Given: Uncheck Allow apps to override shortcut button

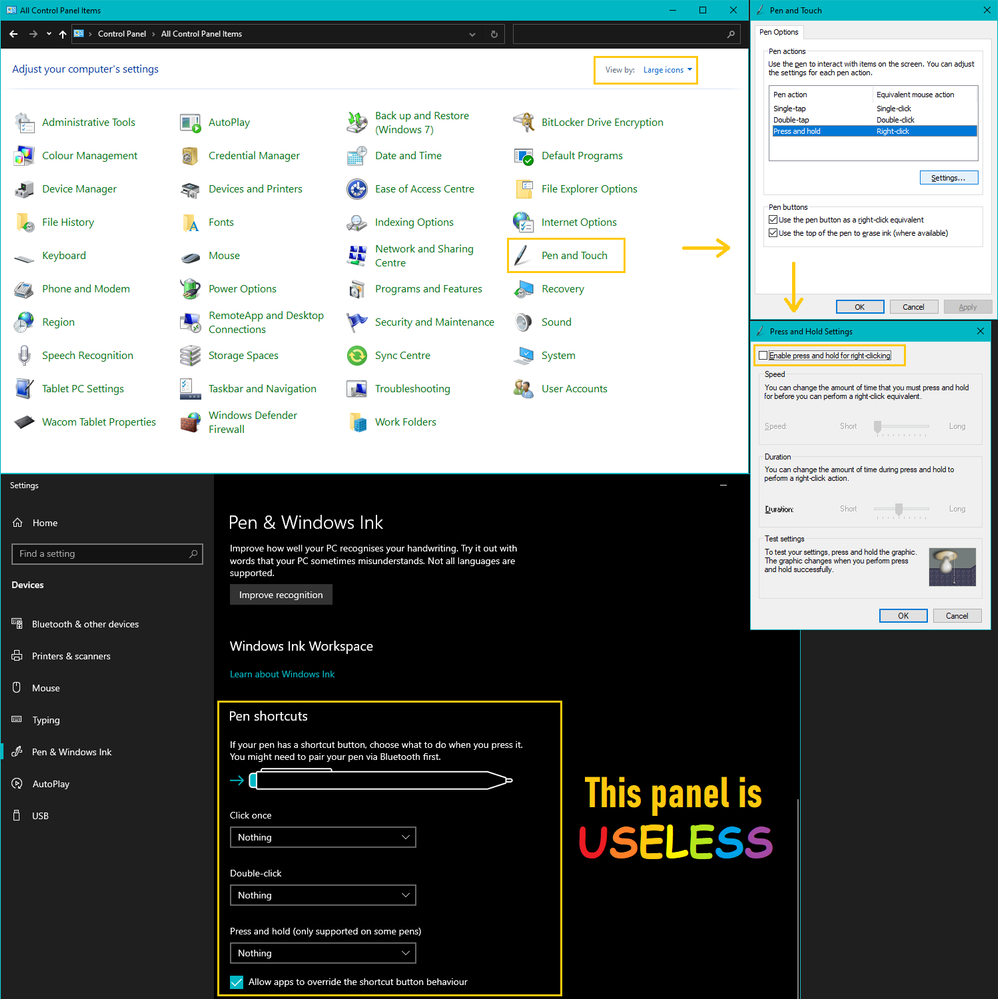Looking at the screenshot, I should click(236, 982).
